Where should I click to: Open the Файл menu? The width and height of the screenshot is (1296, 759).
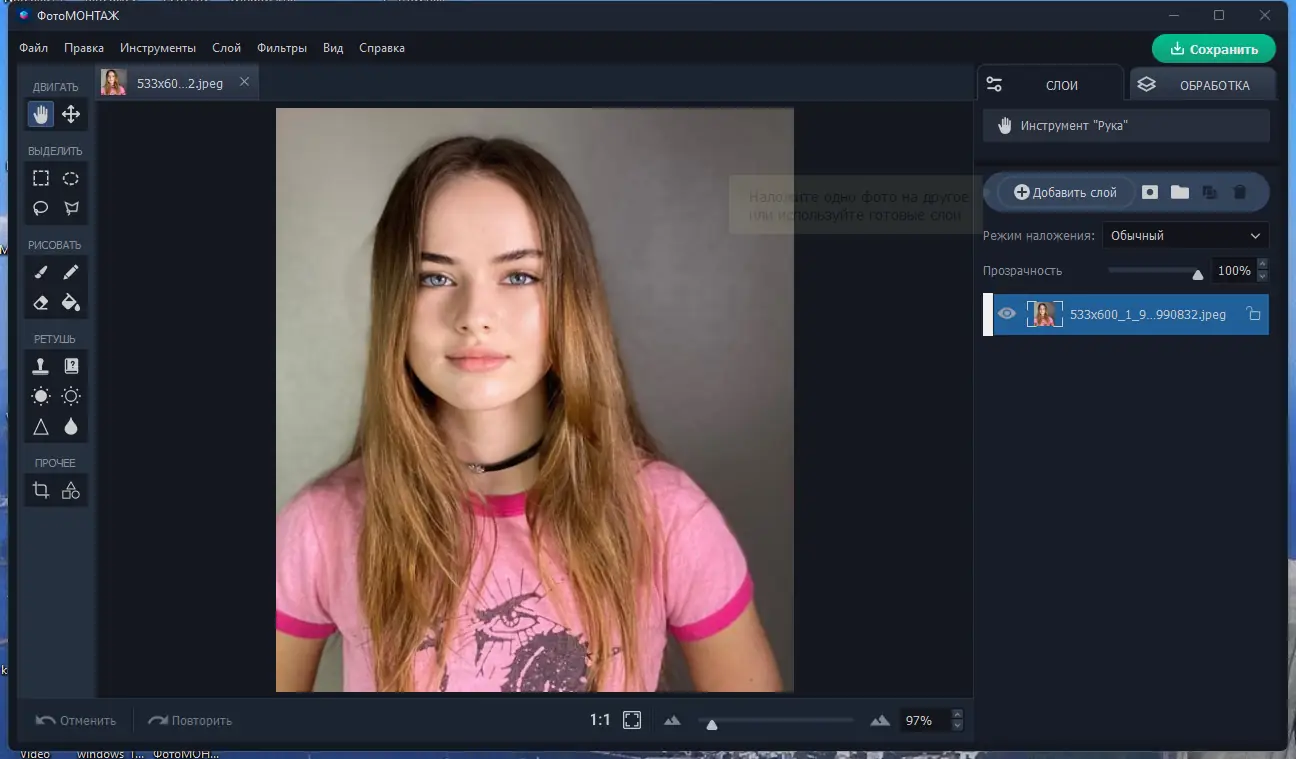pos(33,48)
